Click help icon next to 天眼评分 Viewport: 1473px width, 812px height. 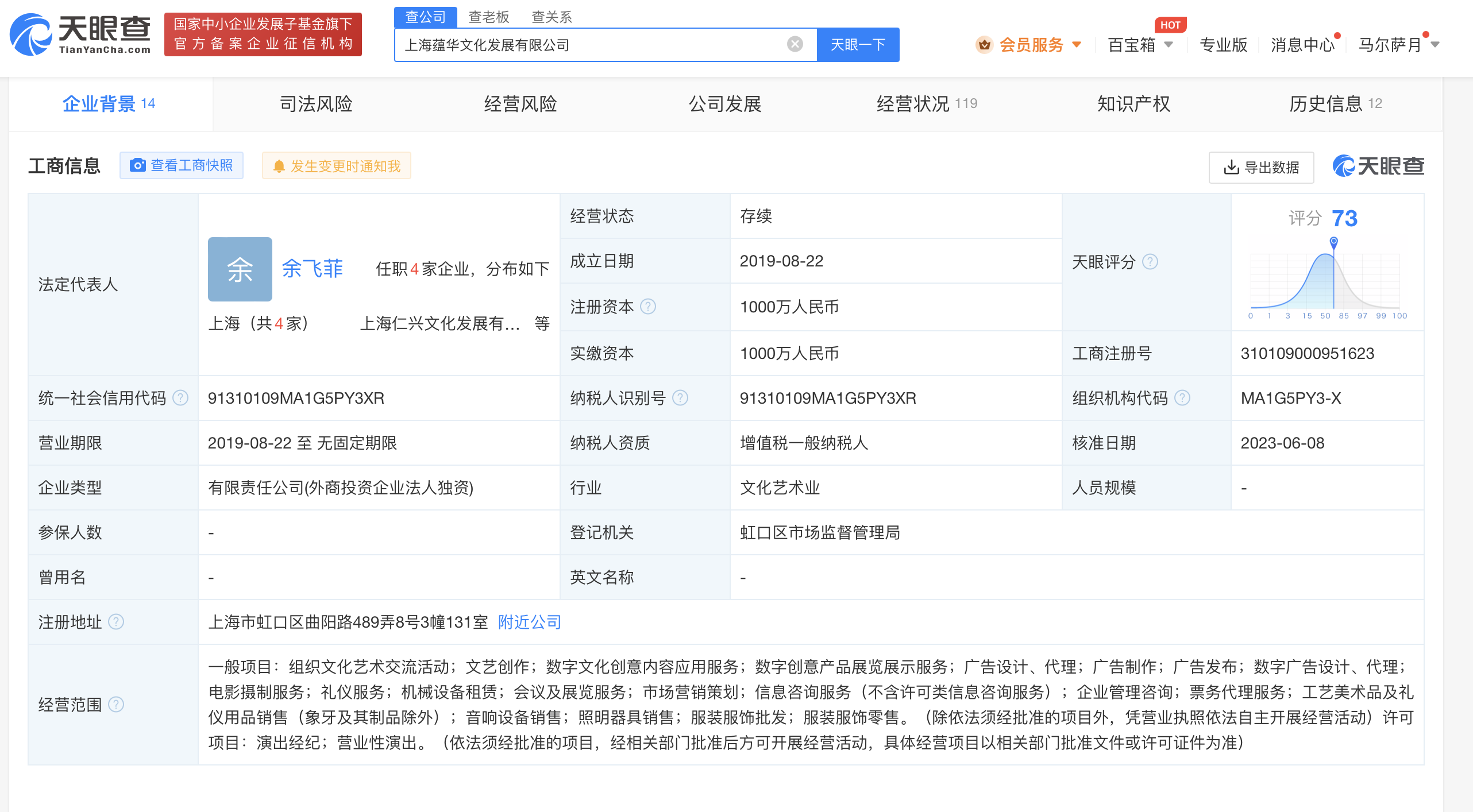point(1150,262)
